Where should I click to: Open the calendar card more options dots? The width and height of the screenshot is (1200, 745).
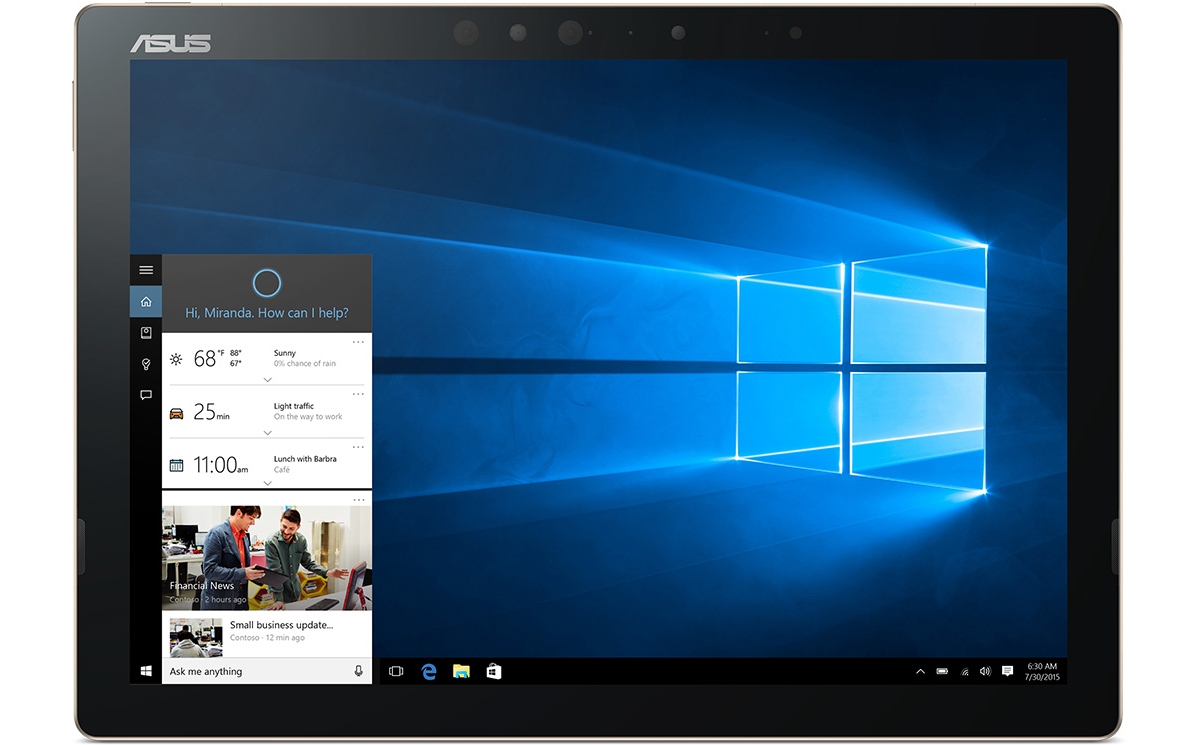click(x=358, y=447)
